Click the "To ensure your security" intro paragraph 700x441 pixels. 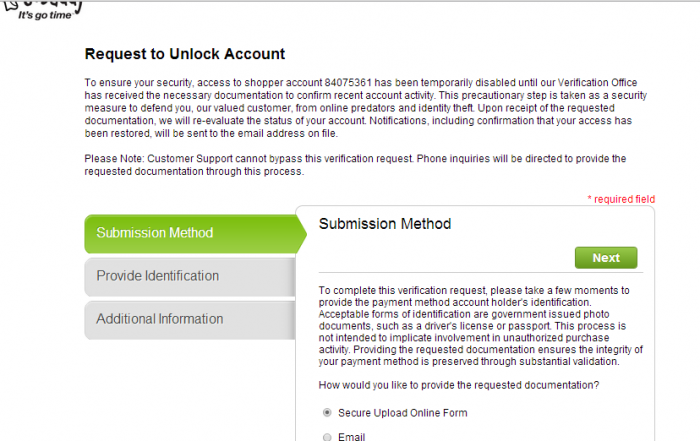pyautogui.click(x=366, y=108)
